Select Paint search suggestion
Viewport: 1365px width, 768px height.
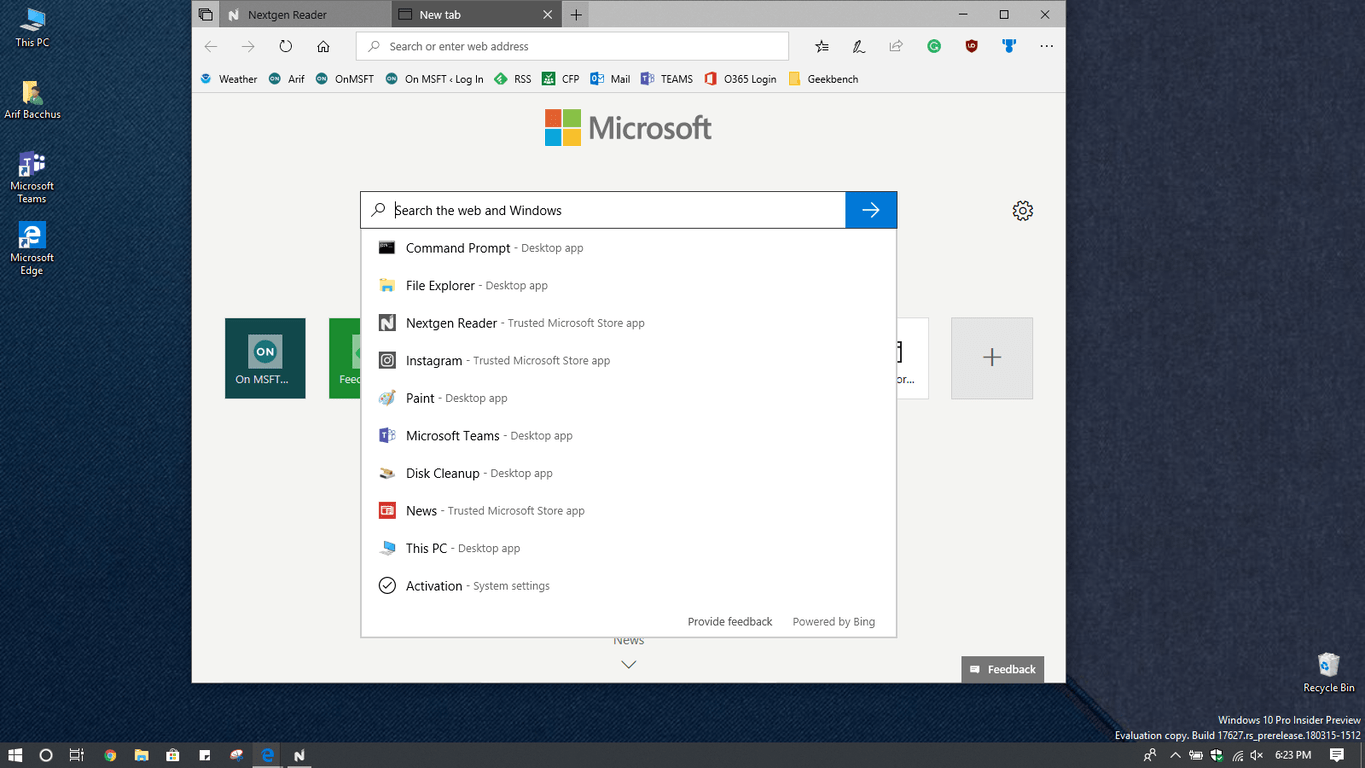coord(628,398)
